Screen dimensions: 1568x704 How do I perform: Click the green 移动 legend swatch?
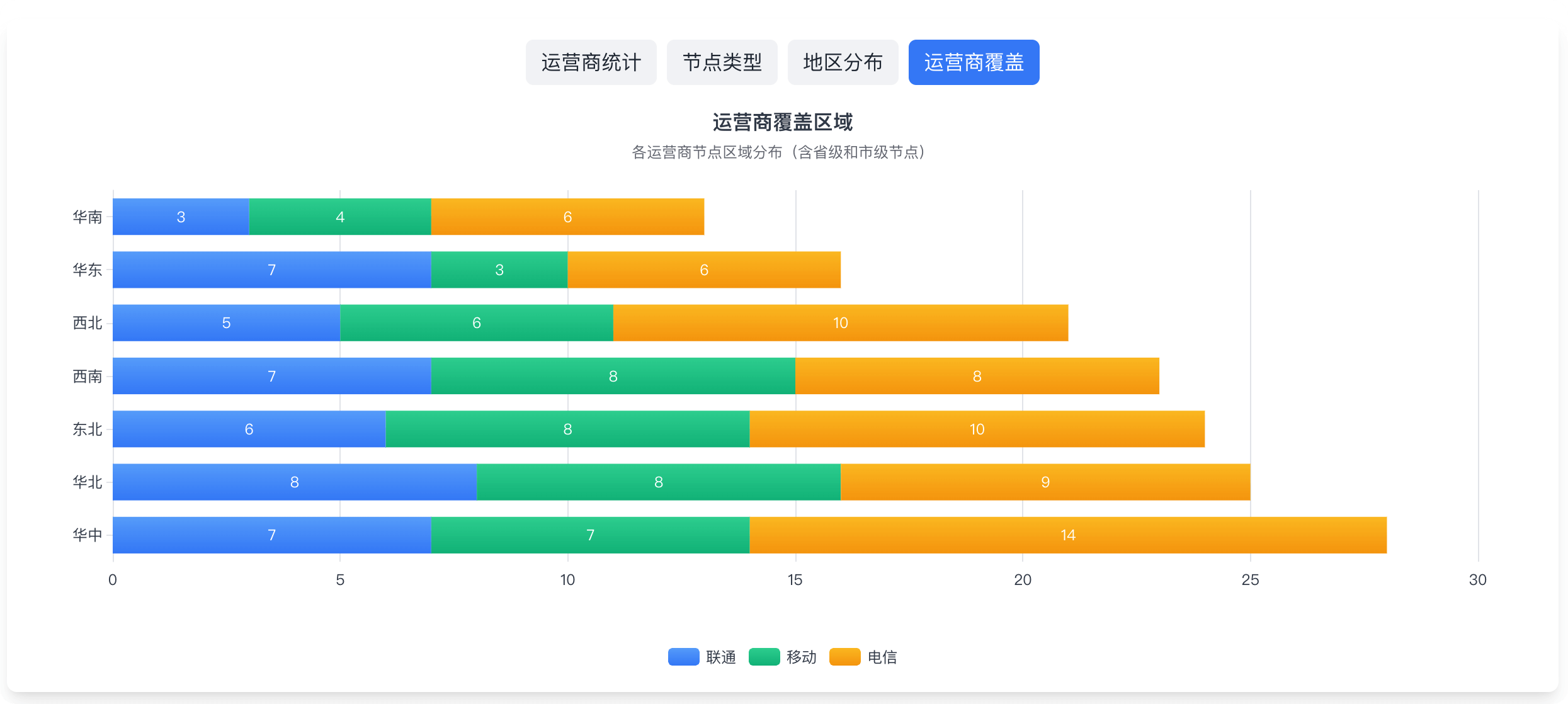(x=764, y=657)
